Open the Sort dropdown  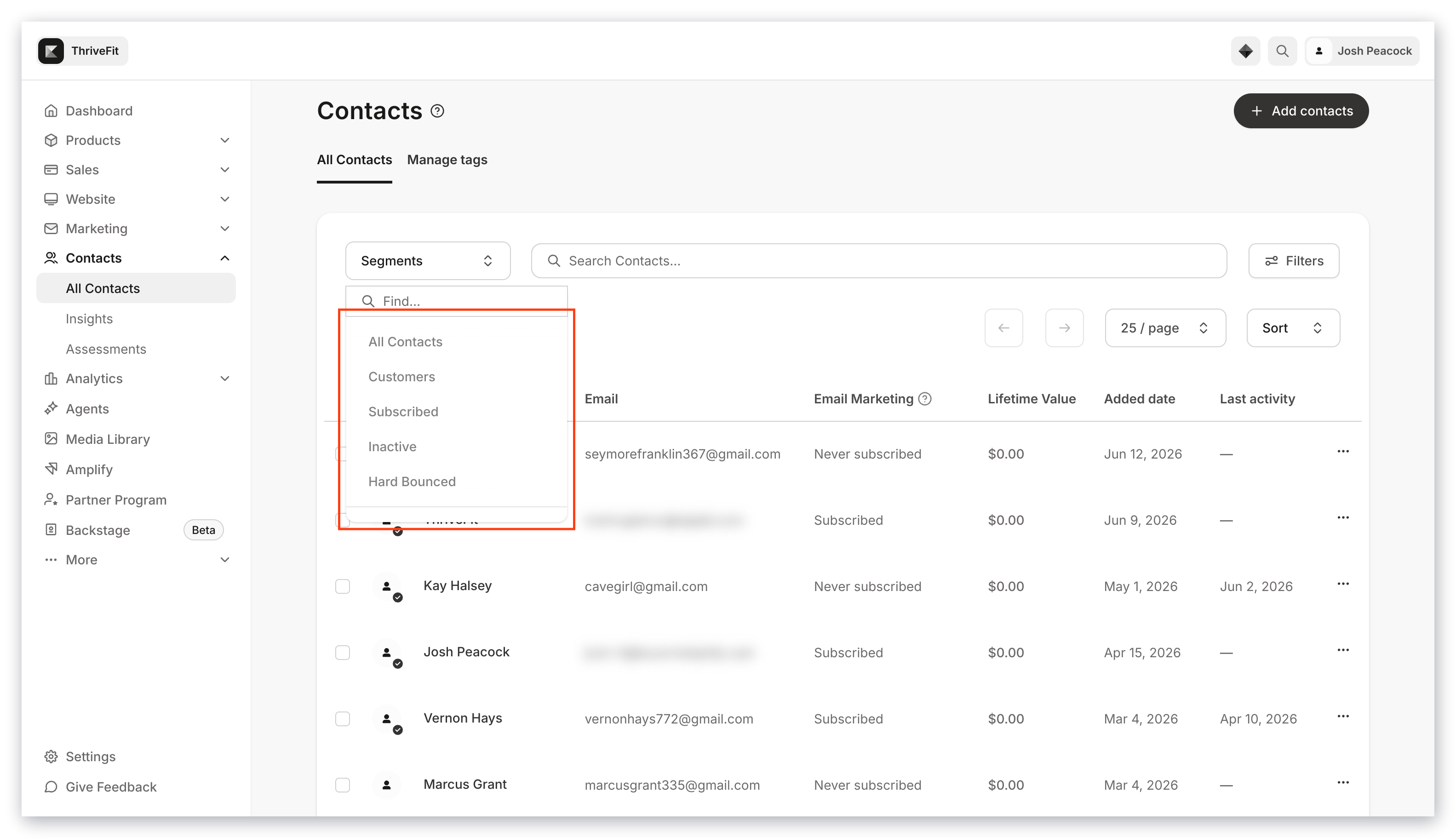click(x=1293, y=327)
